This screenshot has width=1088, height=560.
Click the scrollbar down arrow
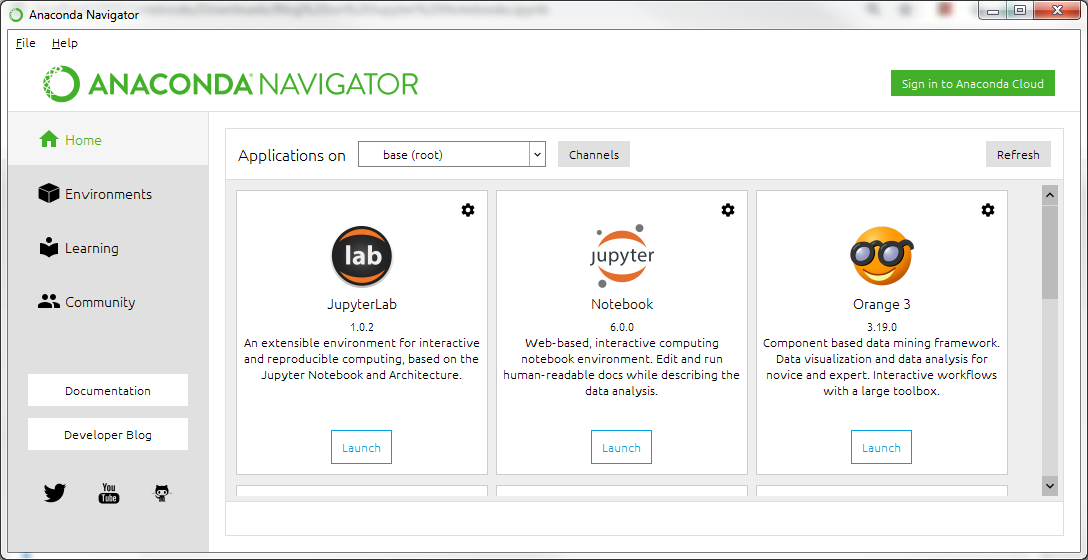pyautogui.click(x=1050, y=485)
